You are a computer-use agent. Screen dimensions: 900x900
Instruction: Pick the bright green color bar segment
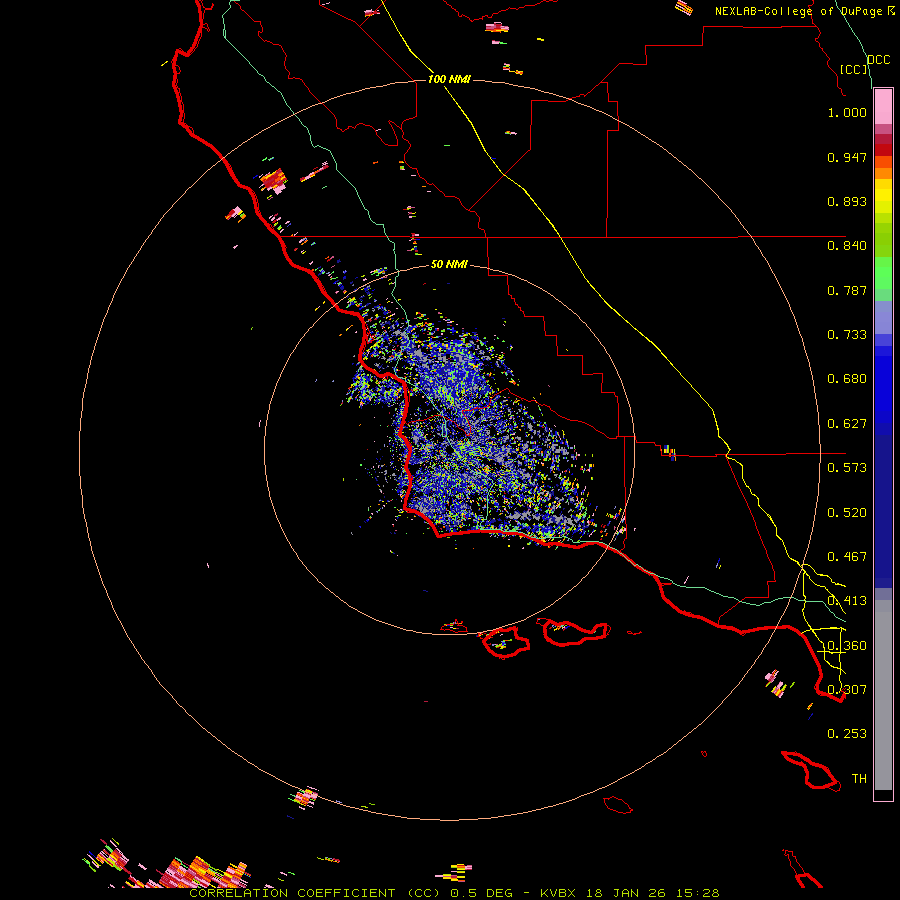pos(883,273)
